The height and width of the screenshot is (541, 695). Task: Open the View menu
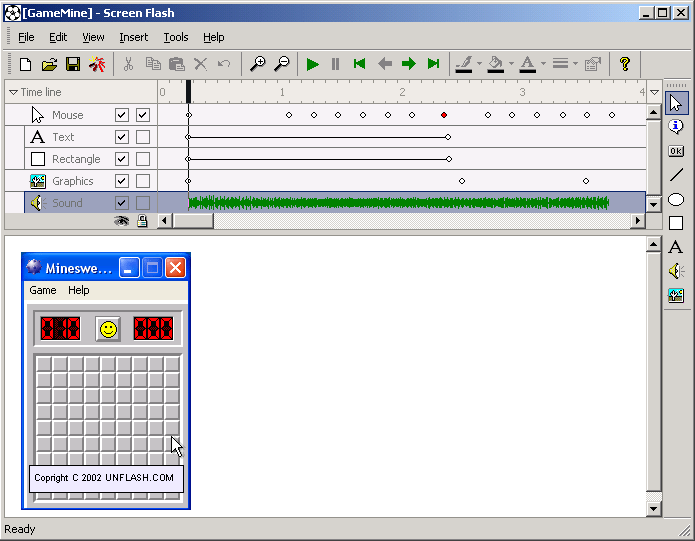click(x=93, y=37)
